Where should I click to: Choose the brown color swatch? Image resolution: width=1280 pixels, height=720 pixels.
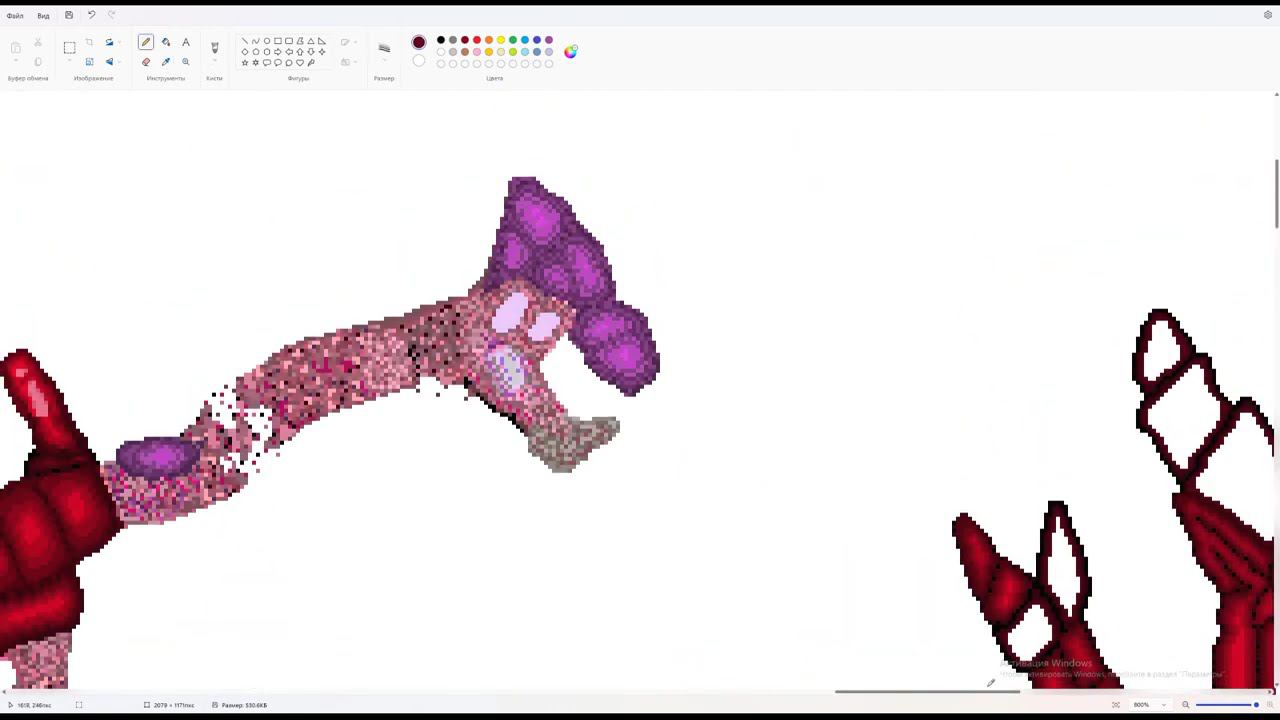pyautogui.click(x=465, y=52)
